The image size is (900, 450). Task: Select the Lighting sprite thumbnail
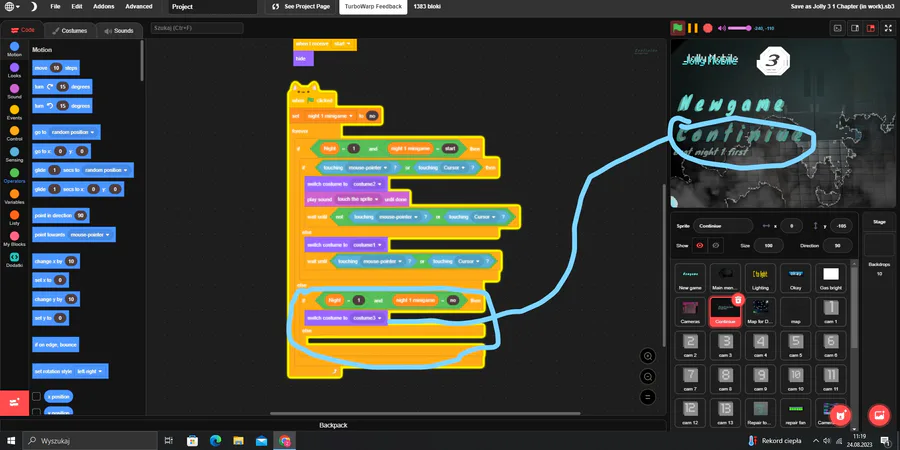pyautogui.click(x=760, y=279)
